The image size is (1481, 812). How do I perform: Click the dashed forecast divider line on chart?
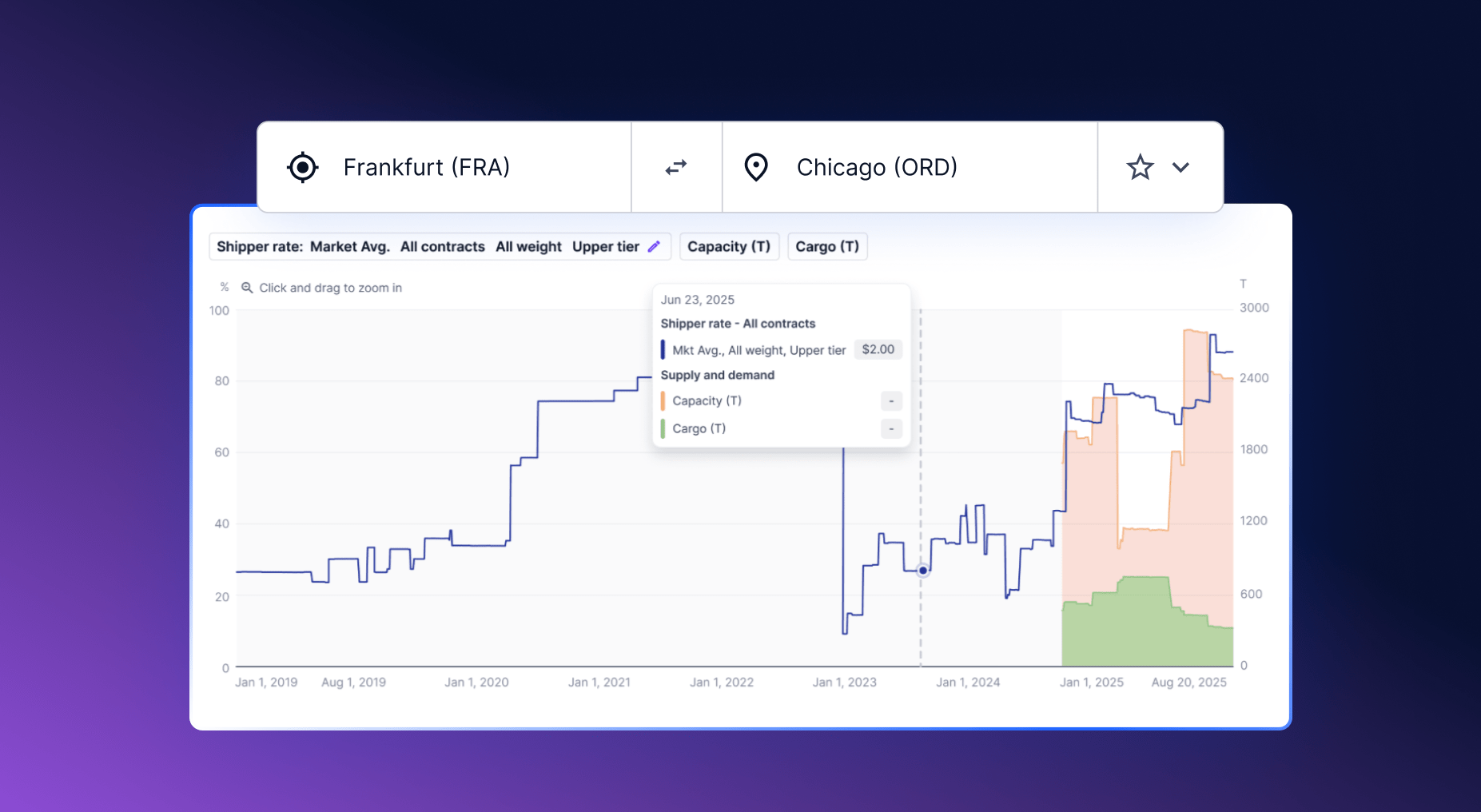pos(922,496)
